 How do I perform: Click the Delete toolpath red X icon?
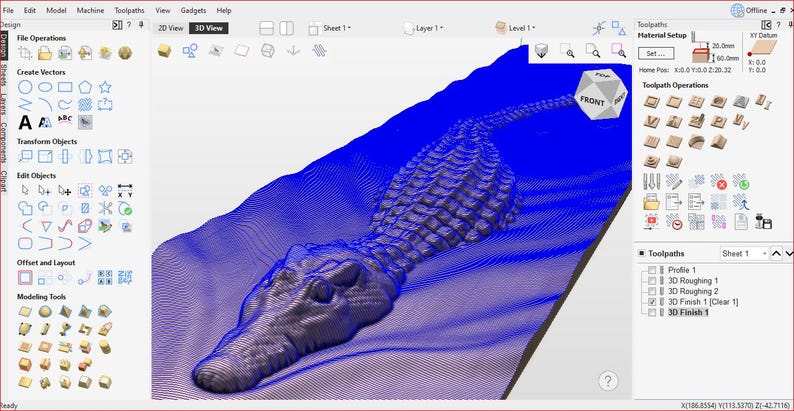point(718,181)
